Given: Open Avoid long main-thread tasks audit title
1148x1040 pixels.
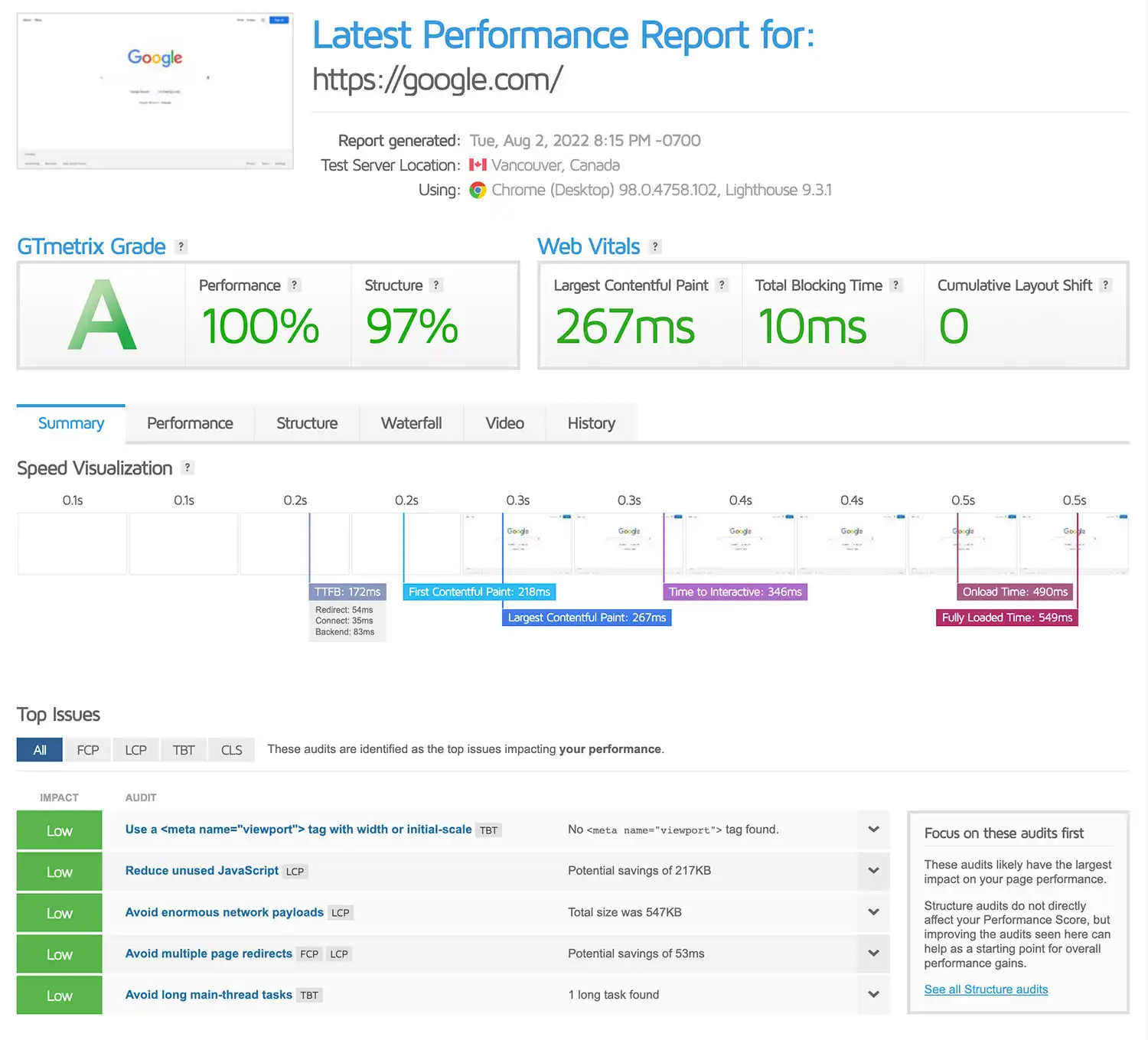Looking at the screenshot, I should coord(209,995).
